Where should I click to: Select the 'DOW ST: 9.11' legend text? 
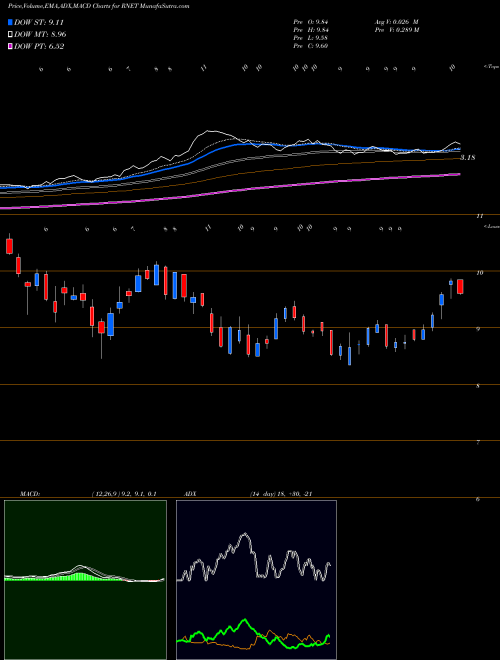coord(39,22)
